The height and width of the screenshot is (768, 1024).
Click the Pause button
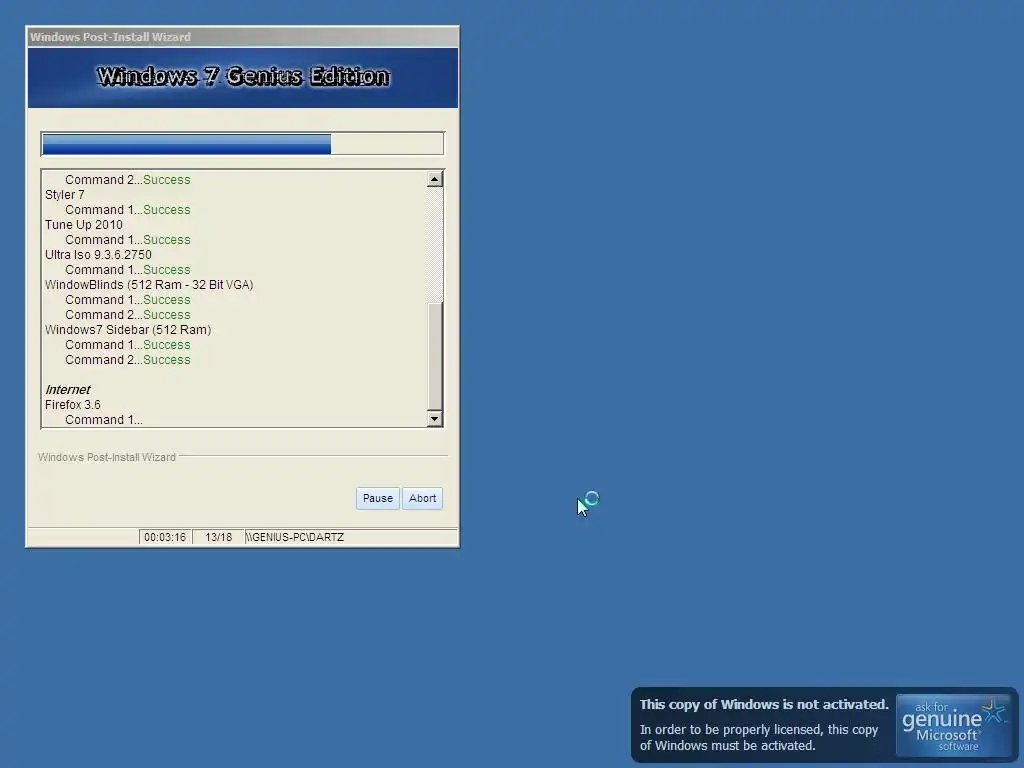point(377,498)
